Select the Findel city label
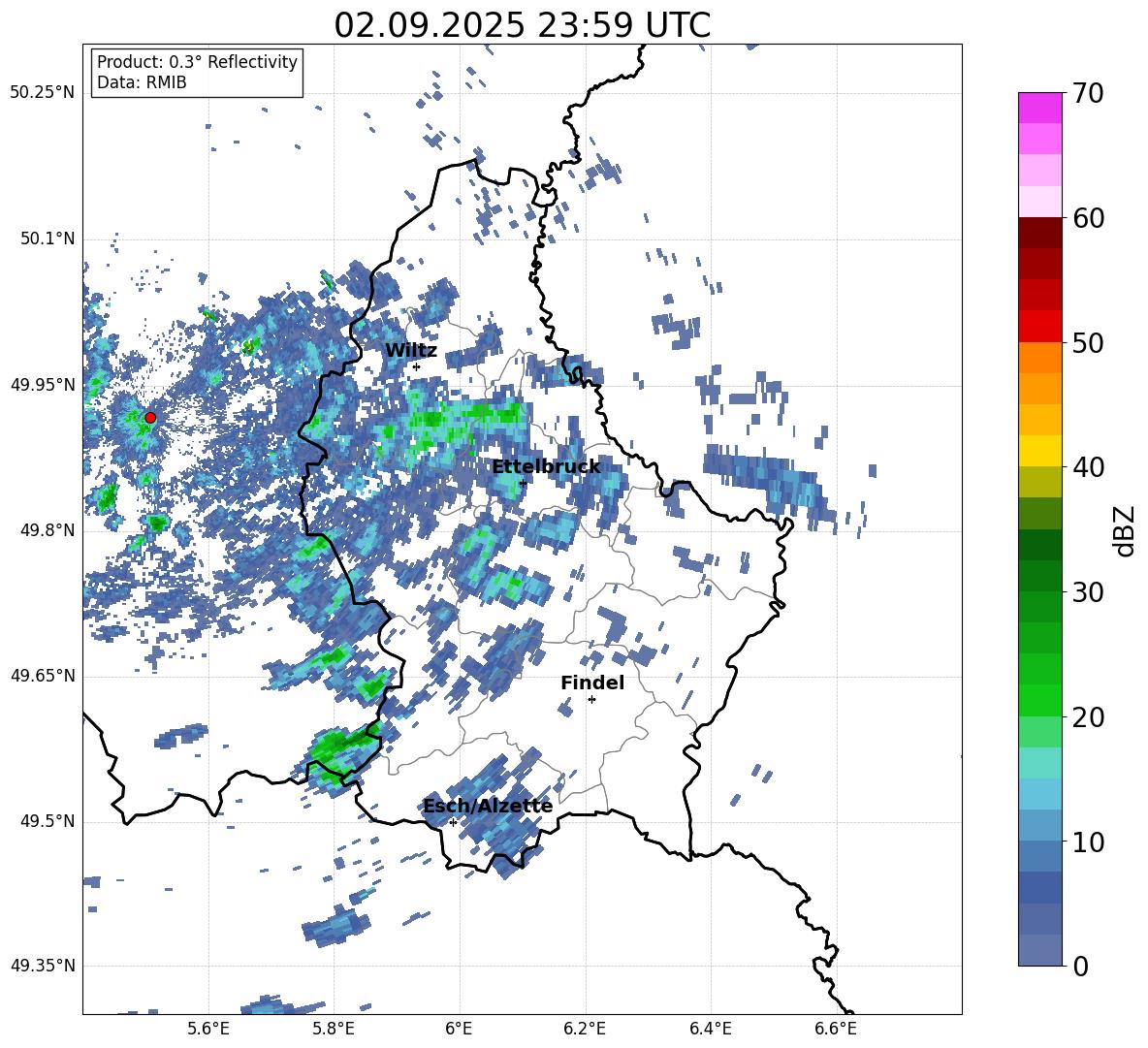 (592, 683)
